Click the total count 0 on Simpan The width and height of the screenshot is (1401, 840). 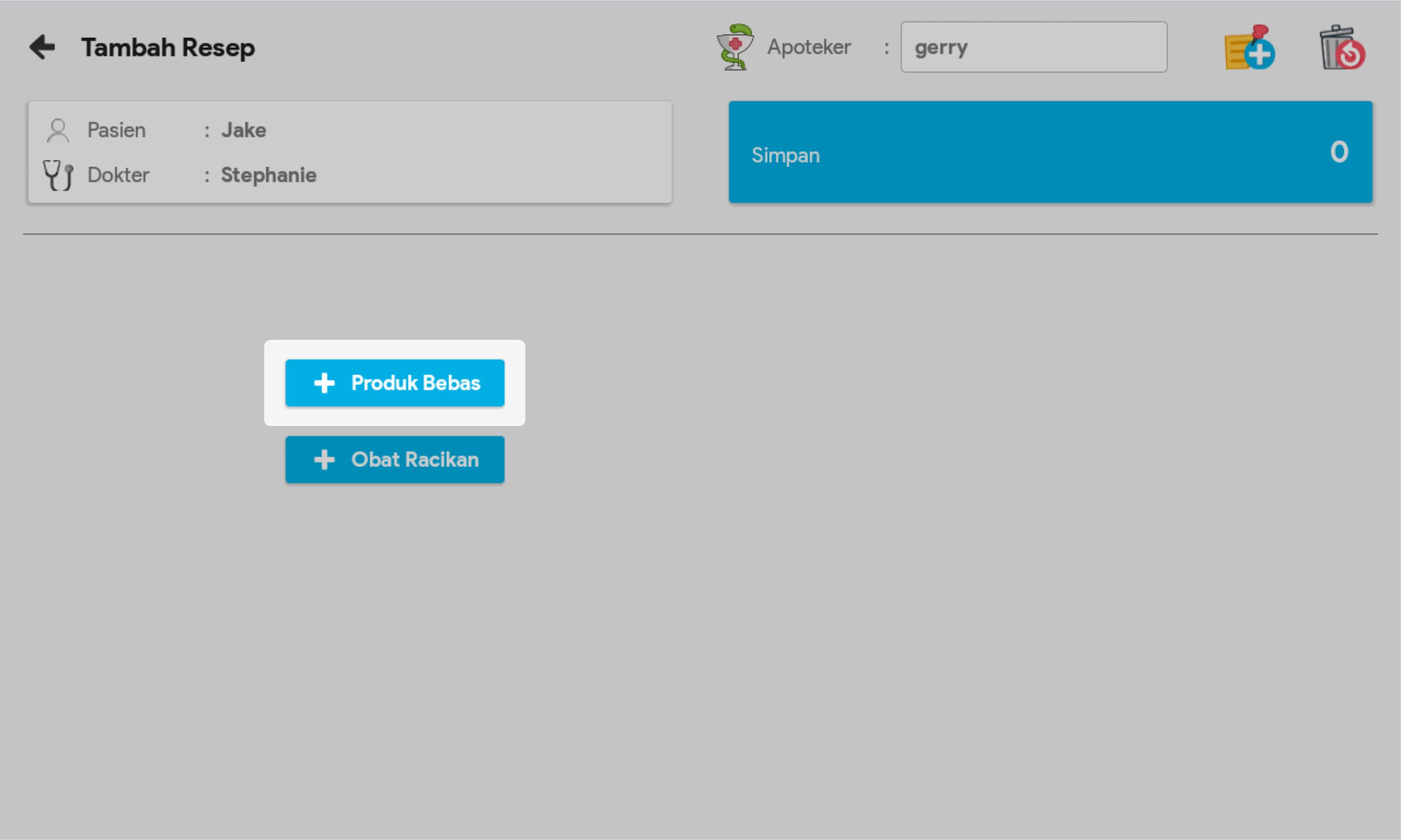(1339, 152)
